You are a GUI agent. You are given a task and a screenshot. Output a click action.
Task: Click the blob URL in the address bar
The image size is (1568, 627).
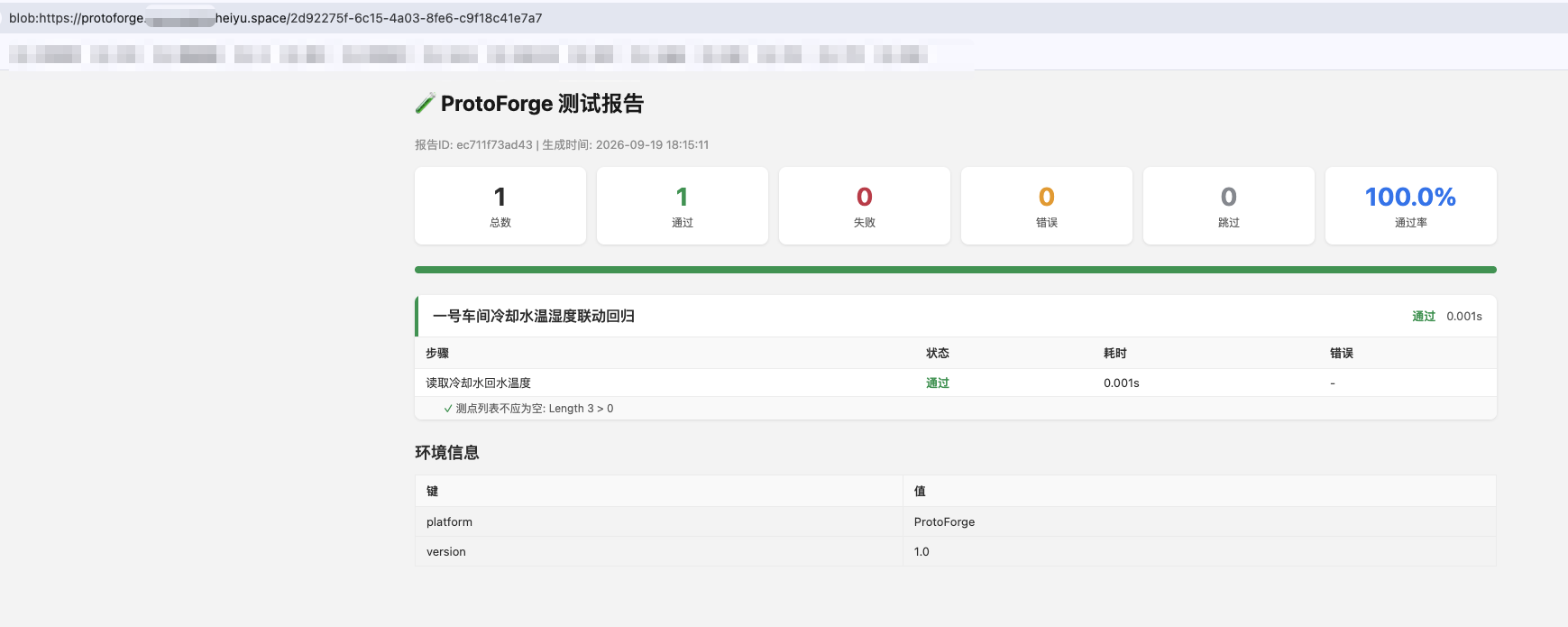click(x=275, y=18)
